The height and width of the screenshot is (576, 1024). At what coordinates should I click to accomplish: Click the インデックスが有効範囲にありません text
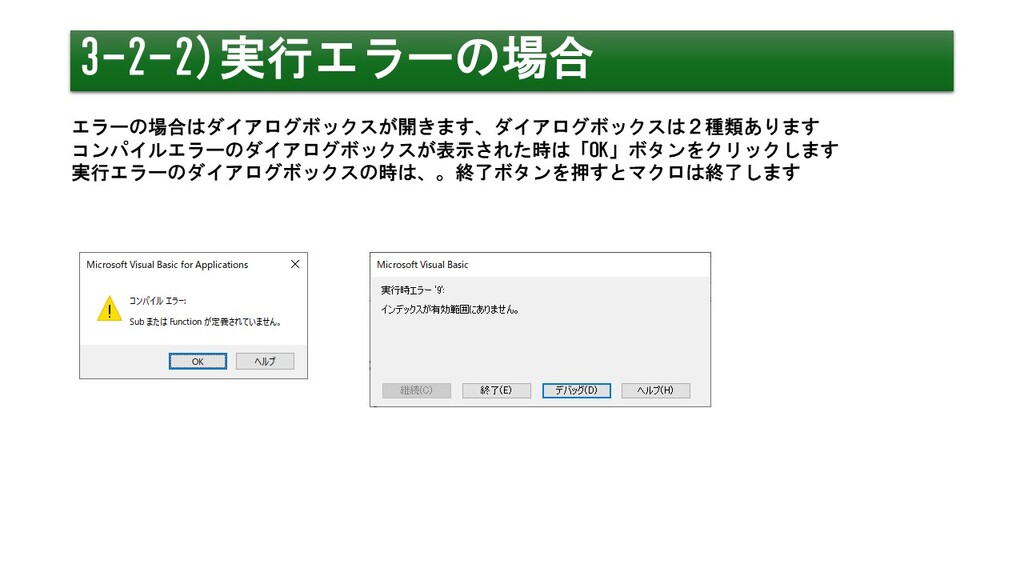450,310
